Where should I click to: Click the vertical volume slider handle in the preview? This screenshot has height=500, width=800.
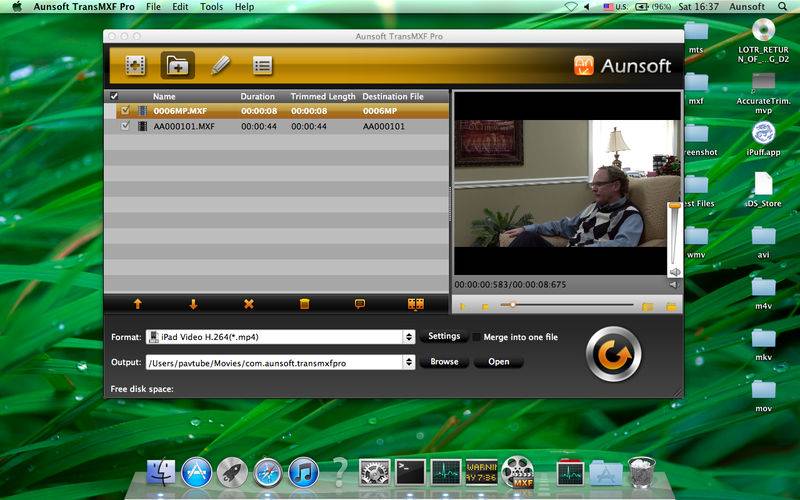pos(674,205)
